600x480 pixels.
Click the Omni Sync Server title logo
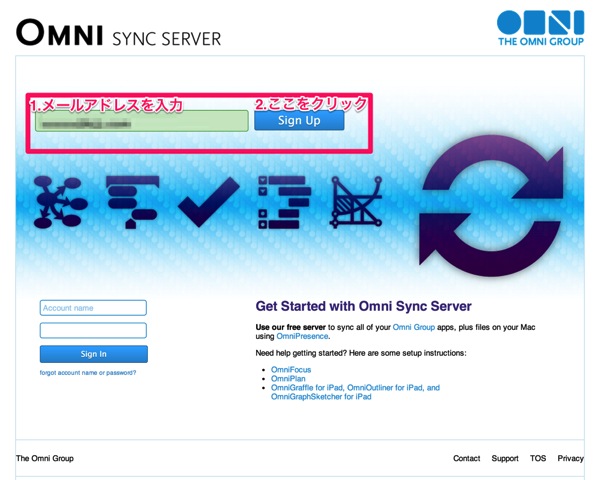pos(119,33)
